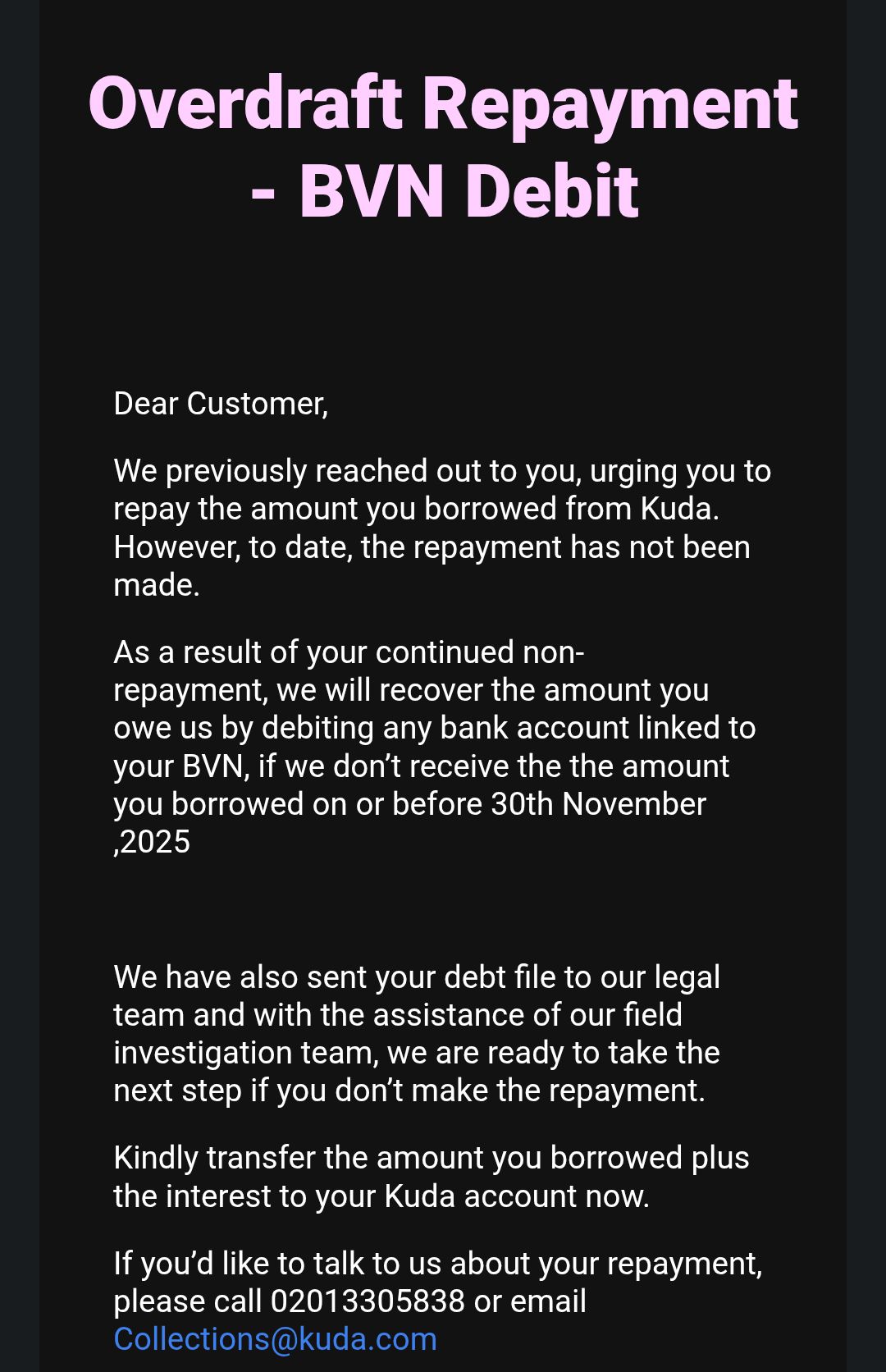Click the "your BVN," text in the second paragraph
886x1372 pixels.
181,766
